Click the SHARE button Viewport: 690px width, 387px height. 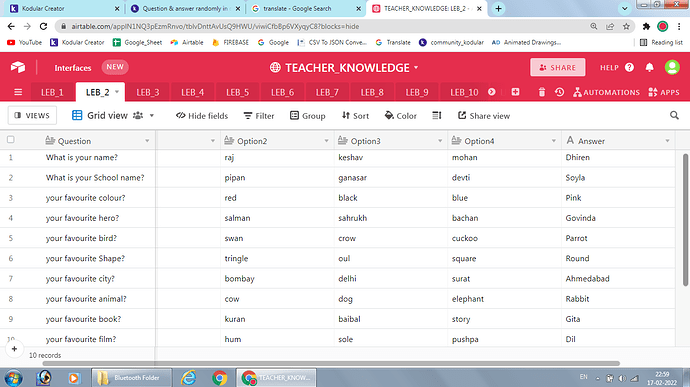[x=558, y=67]
